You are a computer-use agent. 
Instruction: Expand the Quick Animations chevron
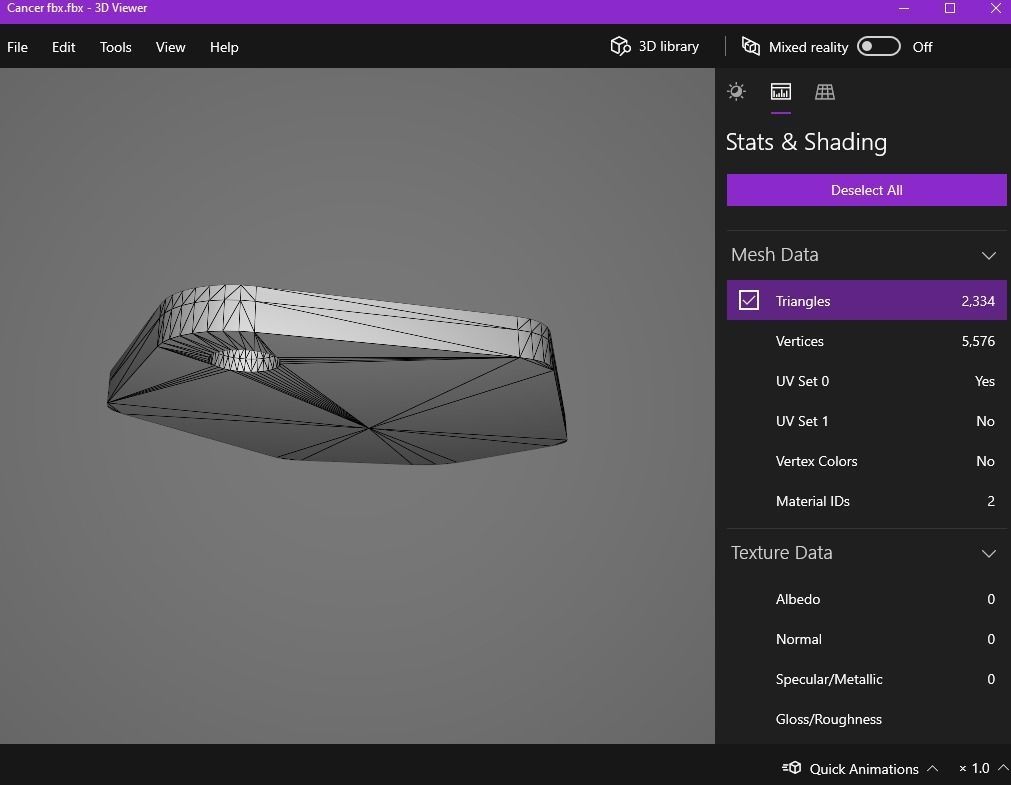pos(932,768)
